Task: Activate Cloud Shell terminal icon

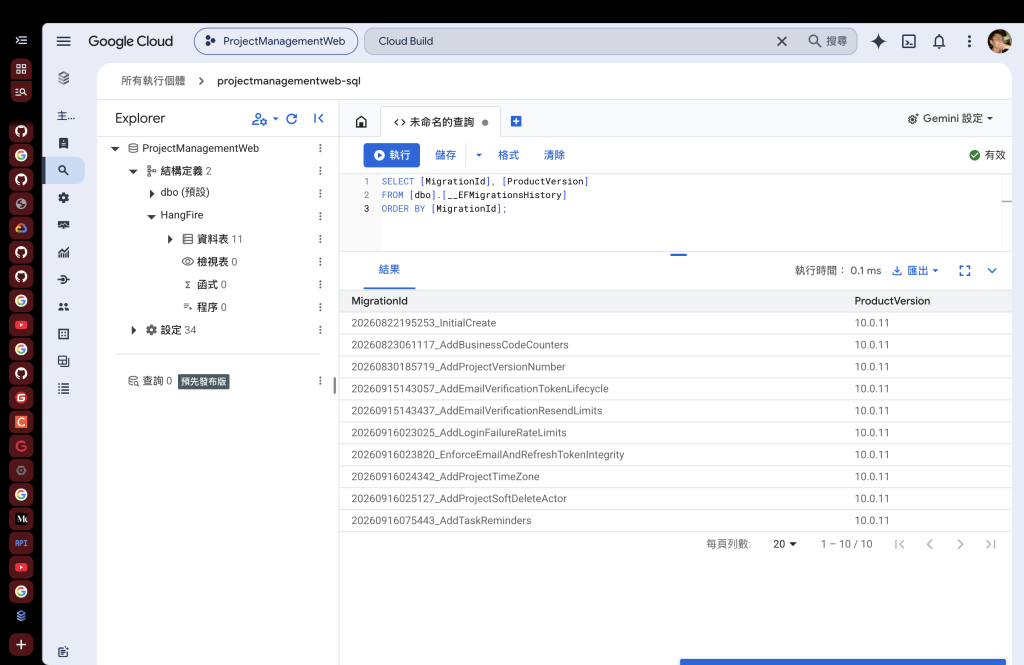Action: pyautogui.click(x=908, y=41)
